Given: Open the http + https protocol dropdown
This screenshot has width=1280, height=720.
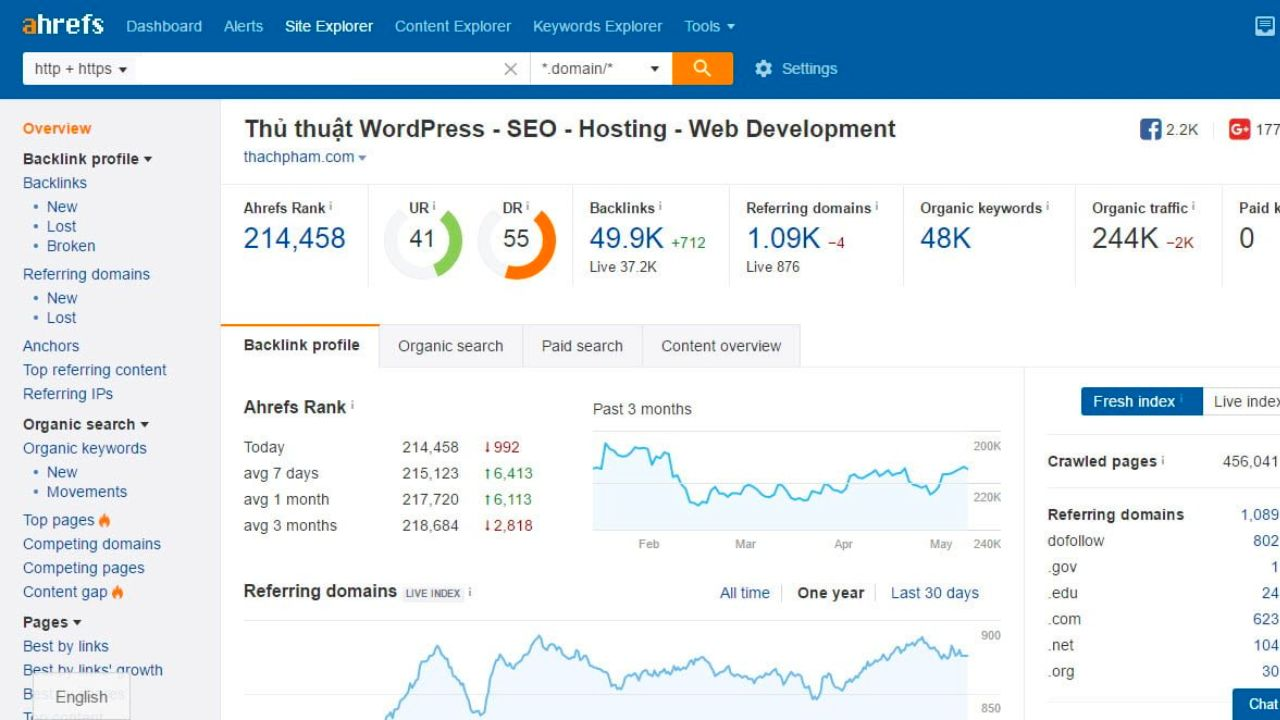Looking at the screenshot, I should (x=80, y=69).
